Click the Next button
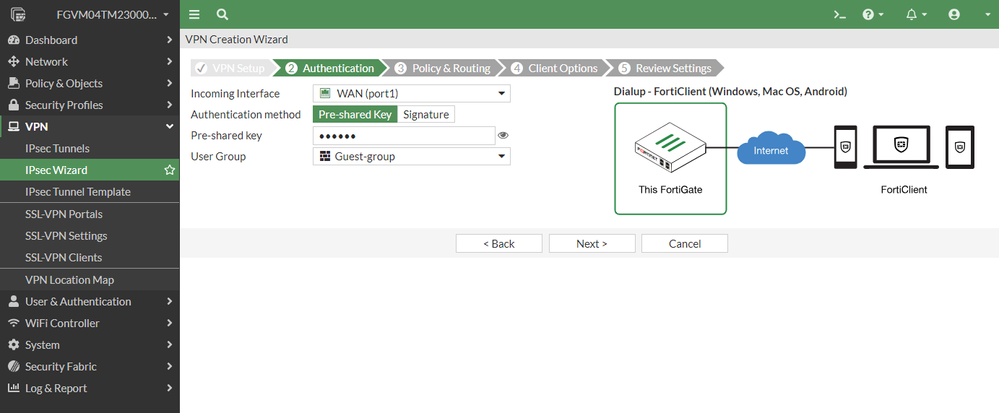Viewport: 999px width, 413px height. (x=592, y=243)
